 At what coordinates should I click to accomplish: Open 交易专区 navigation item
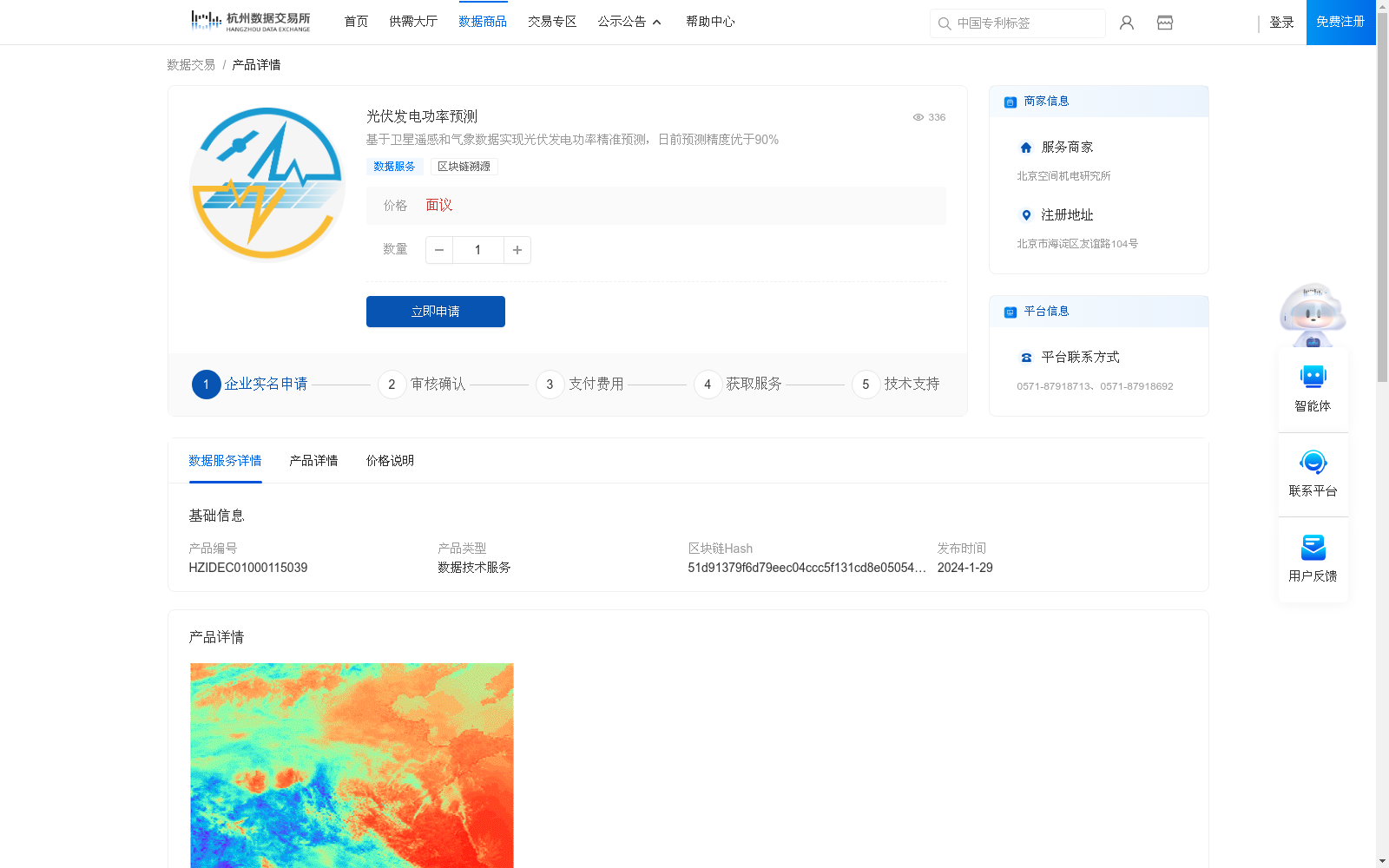[x=552, y=22]
